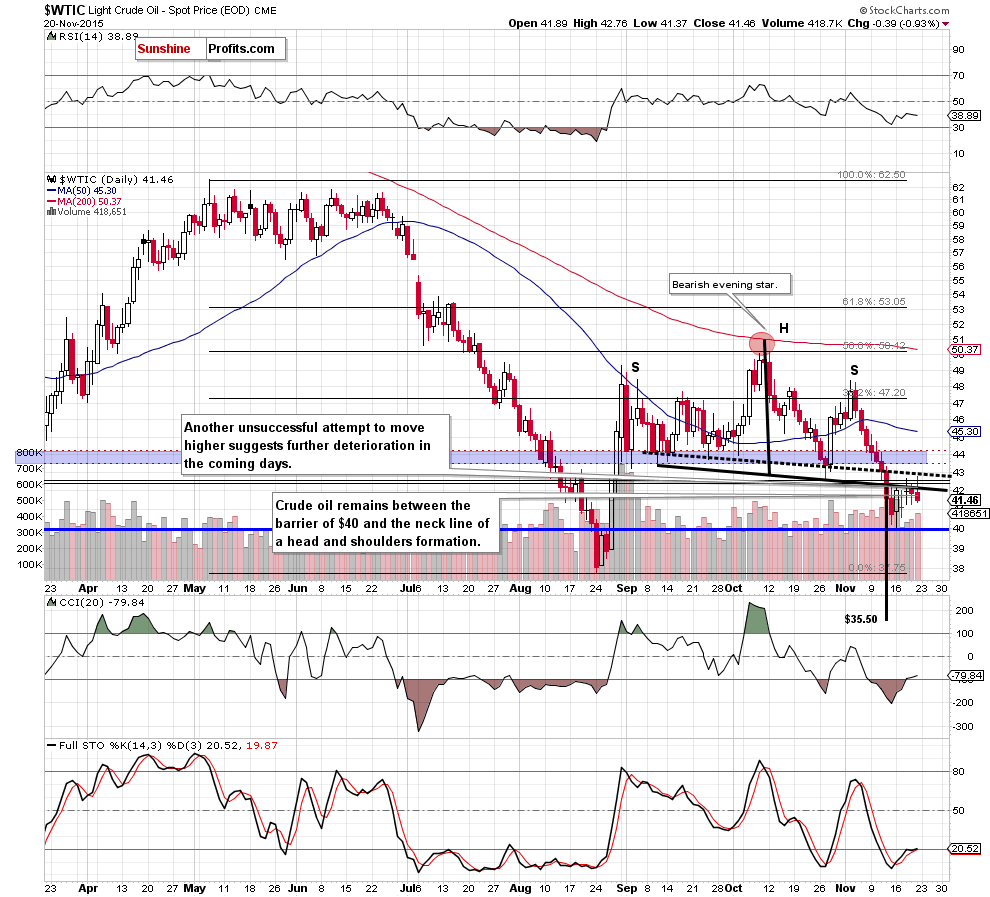Click the 800K volume axis label

coord(29,453)
